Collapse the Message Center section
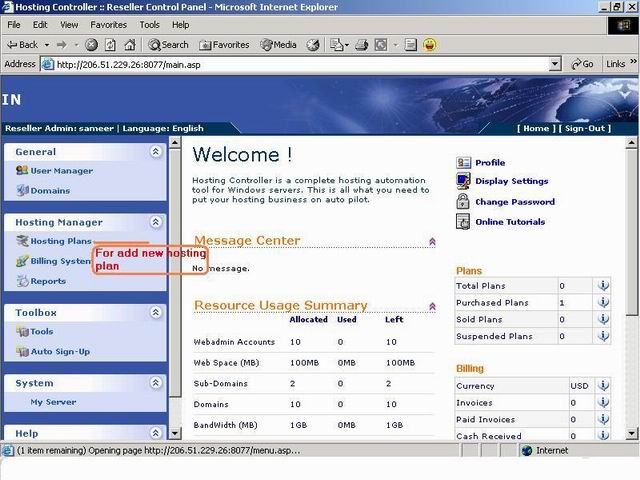Screen dimensions: 640x480 pos(432,242)
